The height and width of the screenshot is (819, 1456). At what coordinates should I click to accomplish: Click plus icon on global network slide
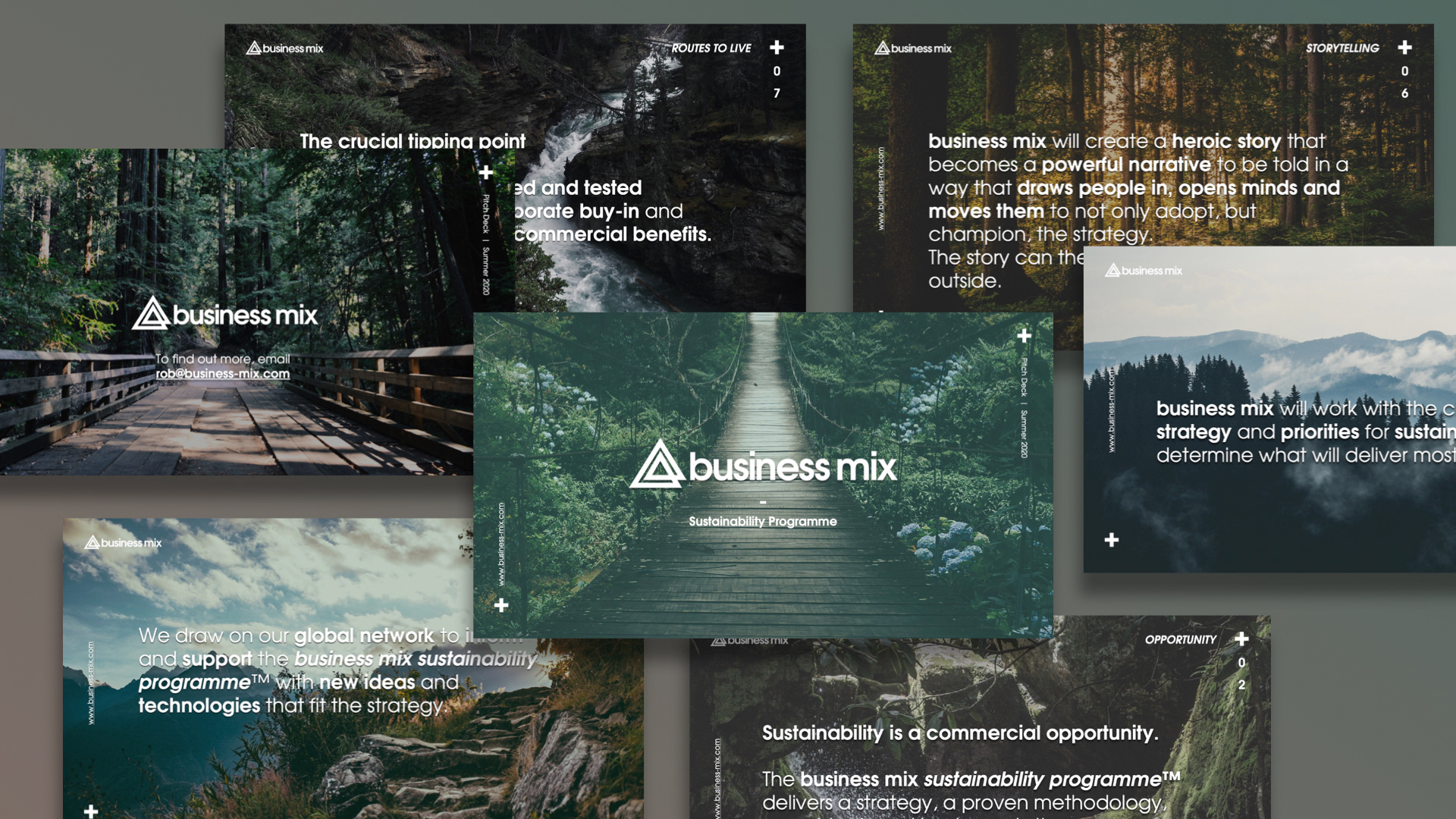[91, 811]
